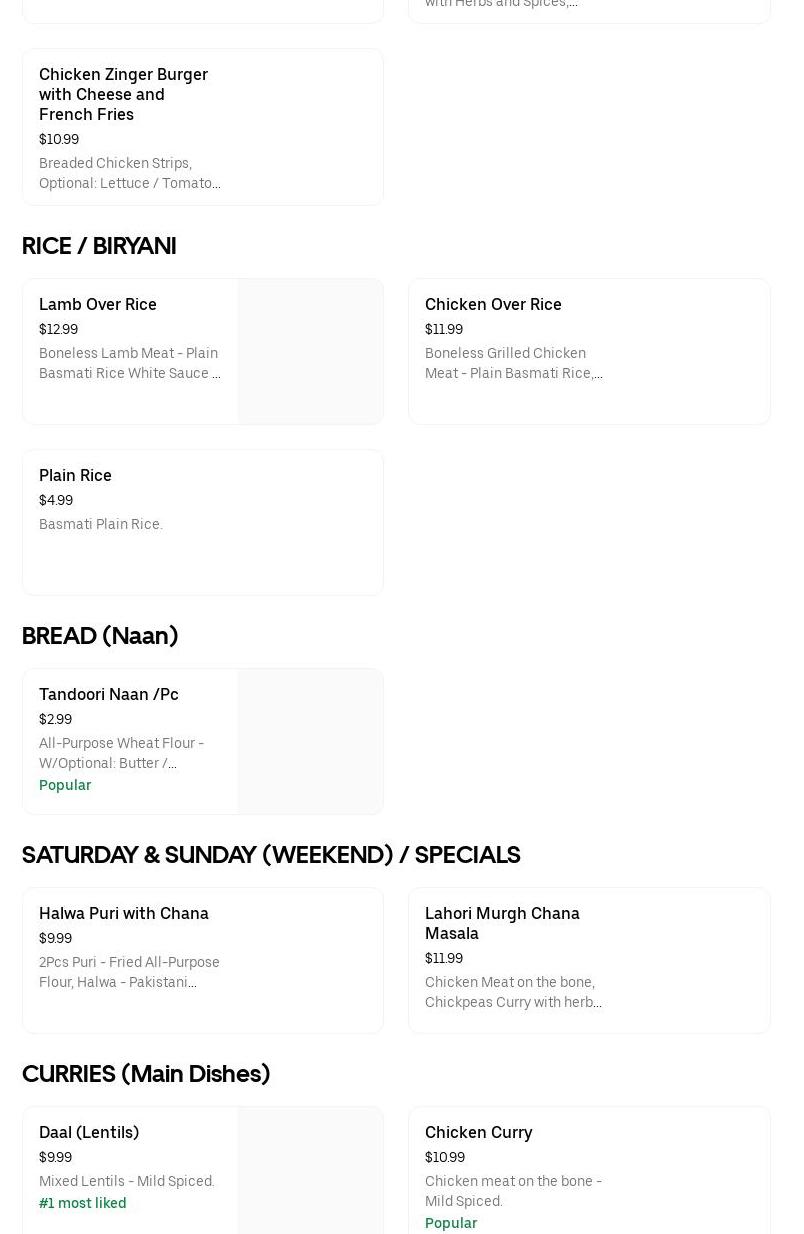Viewport: 804px width, 1234px height.
Task: Click the Popular label on Chicken Curry
Action: pos(451,1223)
